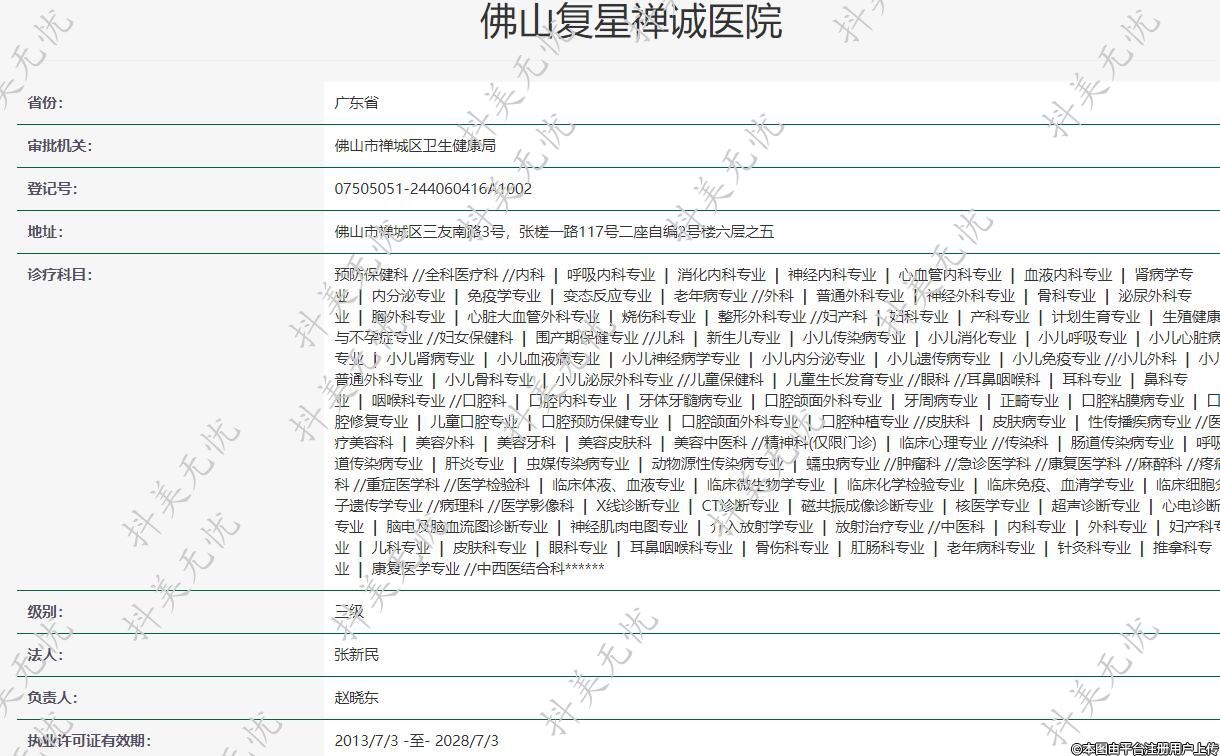The image size is (1220, 756).
Task: Click the hospital title 佛山复星禅诚医院
Action: coord(630,22)
